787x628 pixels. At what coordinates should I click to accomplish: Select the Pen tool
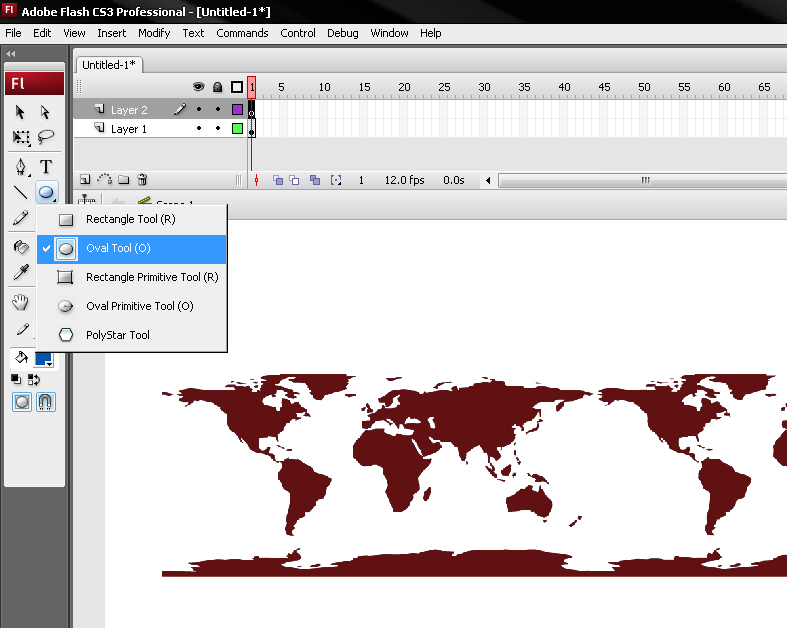21,167
